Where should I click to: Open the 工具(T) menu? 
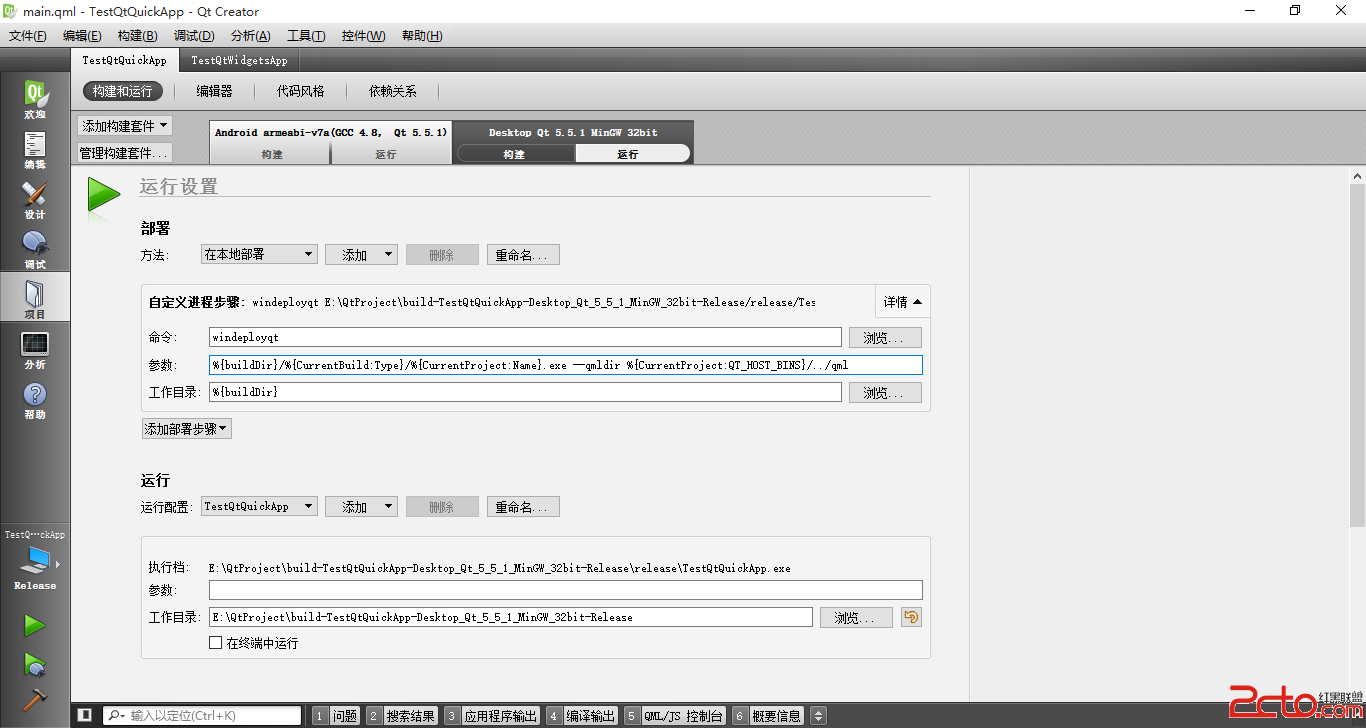306,35
